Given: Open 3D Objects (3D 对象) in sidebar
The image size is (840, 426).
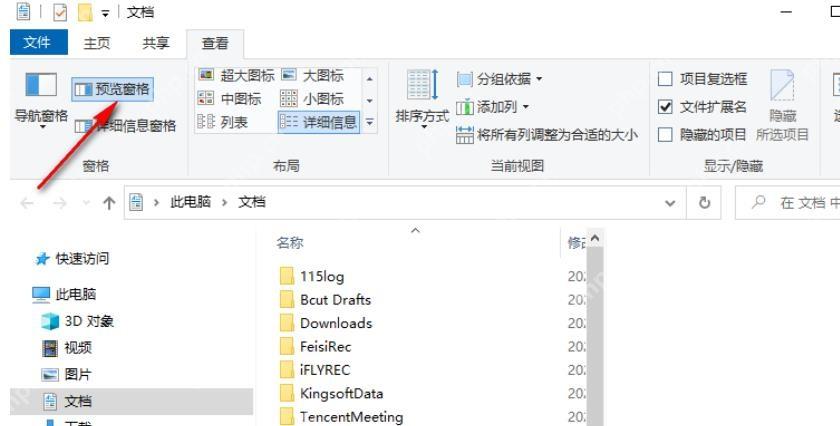Looking at the screenshot, I should pyautogui.click(x=78, y=321).
